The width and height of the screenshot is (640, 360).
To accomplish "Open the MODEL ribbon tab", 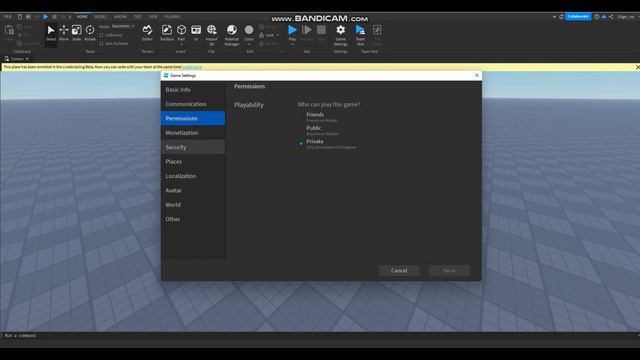I will coord(100,17).
